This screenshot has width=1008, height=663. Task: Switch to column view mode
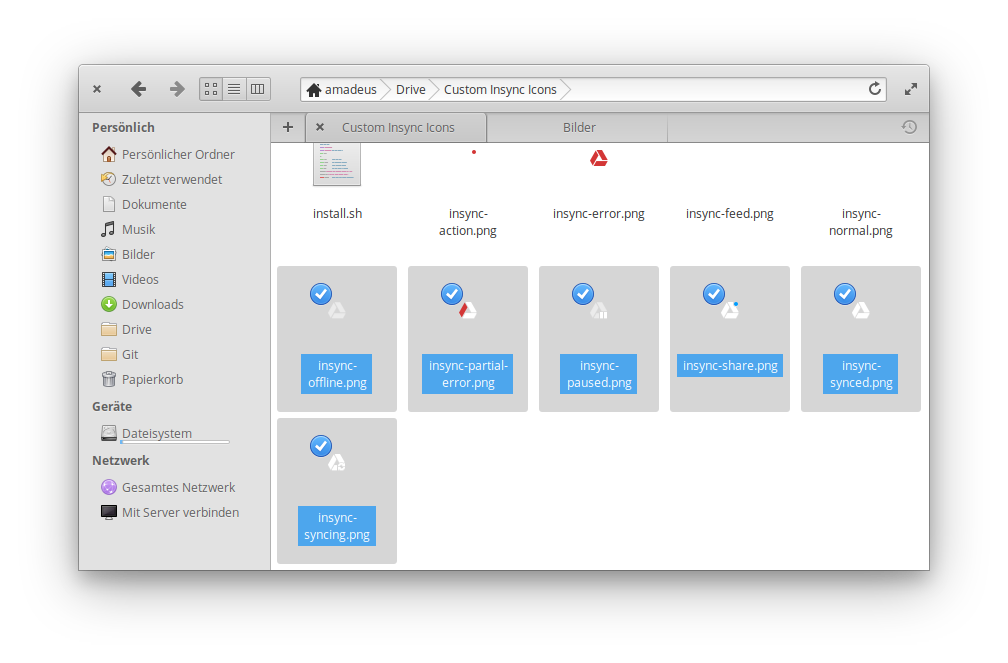(x=258, y=89)
